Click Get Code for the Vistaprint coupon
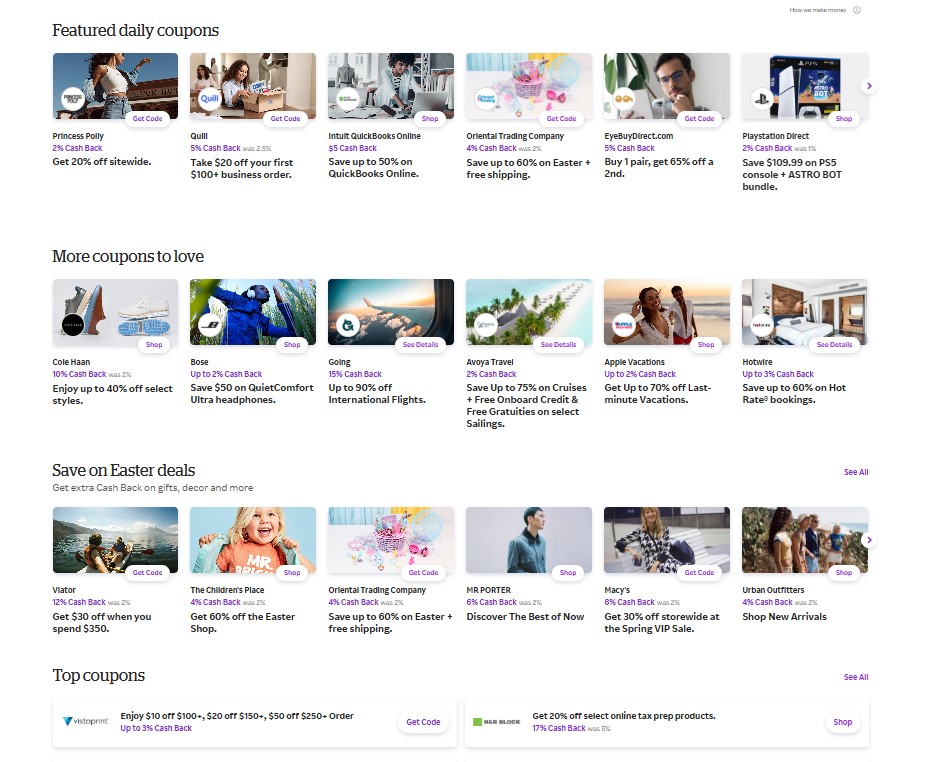 (423, 722)
